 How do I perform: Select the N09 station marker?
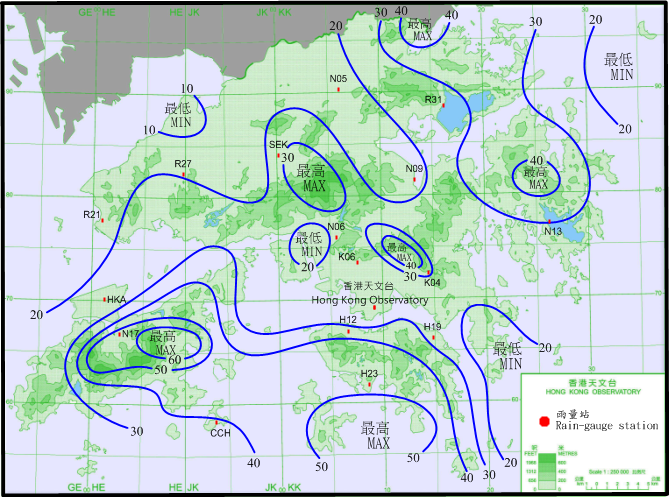(x=414, y=179)
